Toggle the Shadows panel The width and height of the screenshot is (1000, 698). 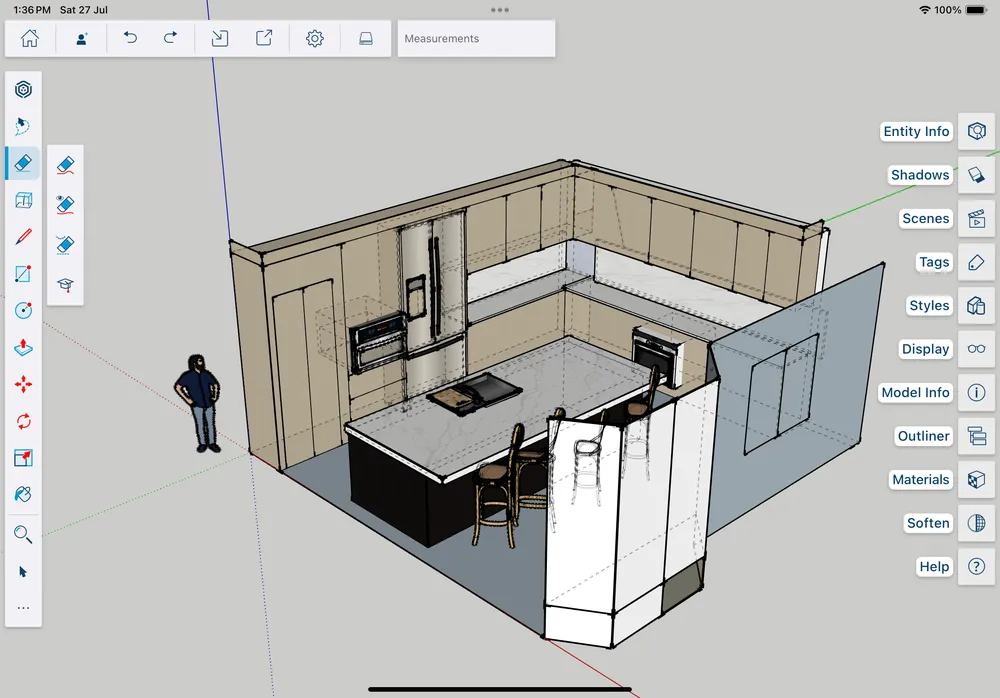pyautogui.click(x=976, y=175)
